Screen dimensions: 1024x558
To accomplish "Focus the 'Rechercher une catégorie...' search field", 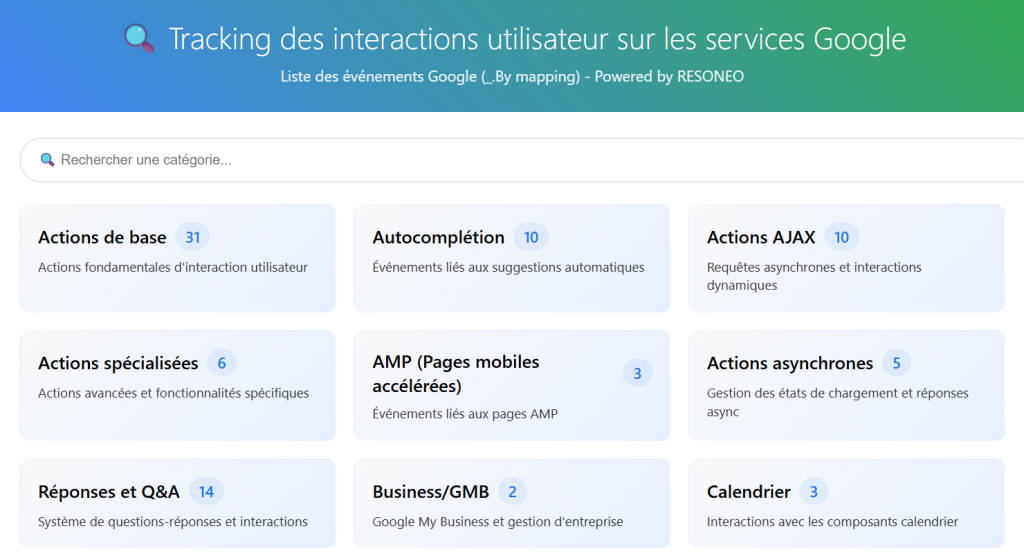I will 522,159.
